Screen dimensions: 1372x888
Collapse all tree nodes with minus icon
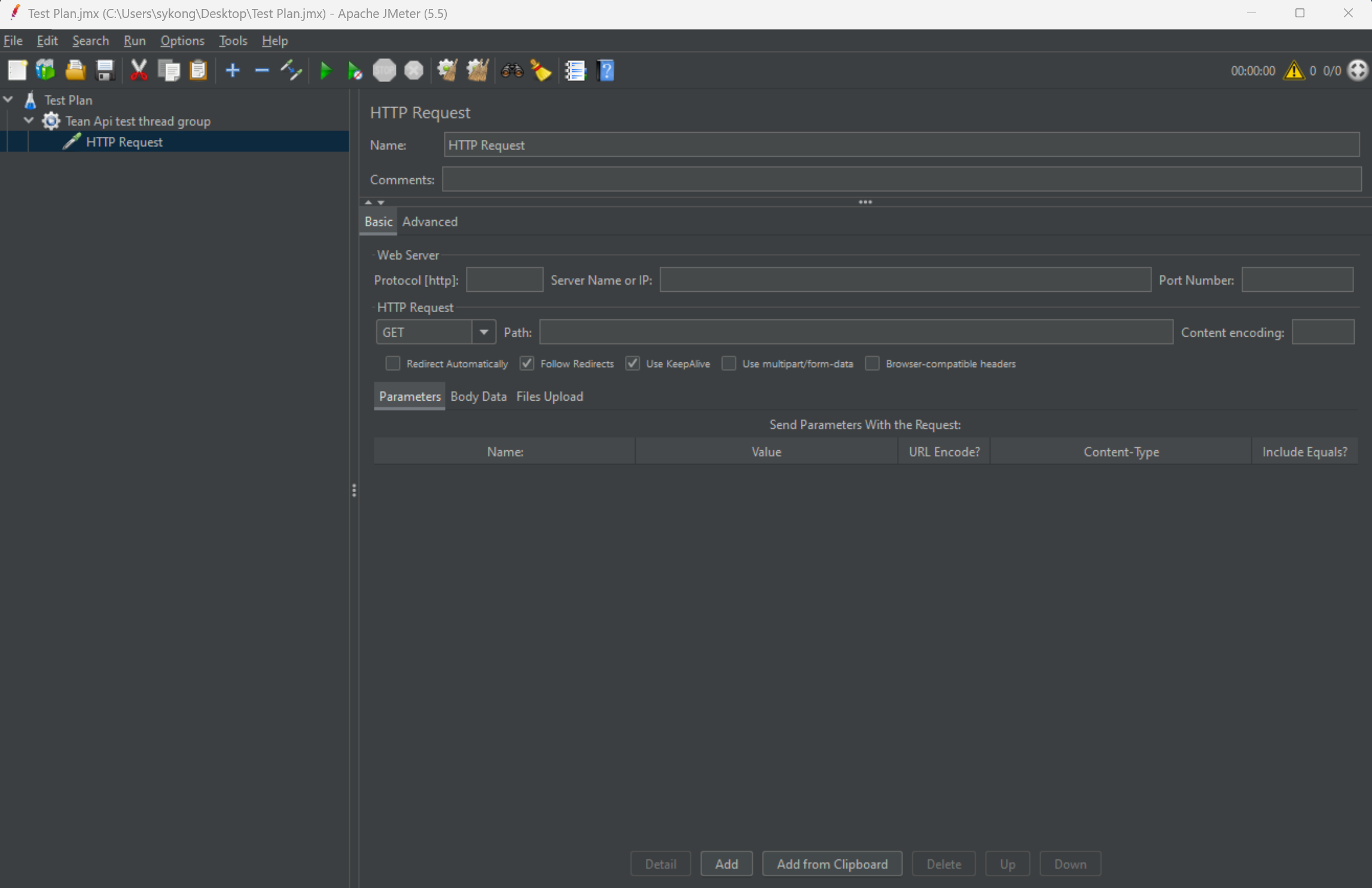point(261,71)
